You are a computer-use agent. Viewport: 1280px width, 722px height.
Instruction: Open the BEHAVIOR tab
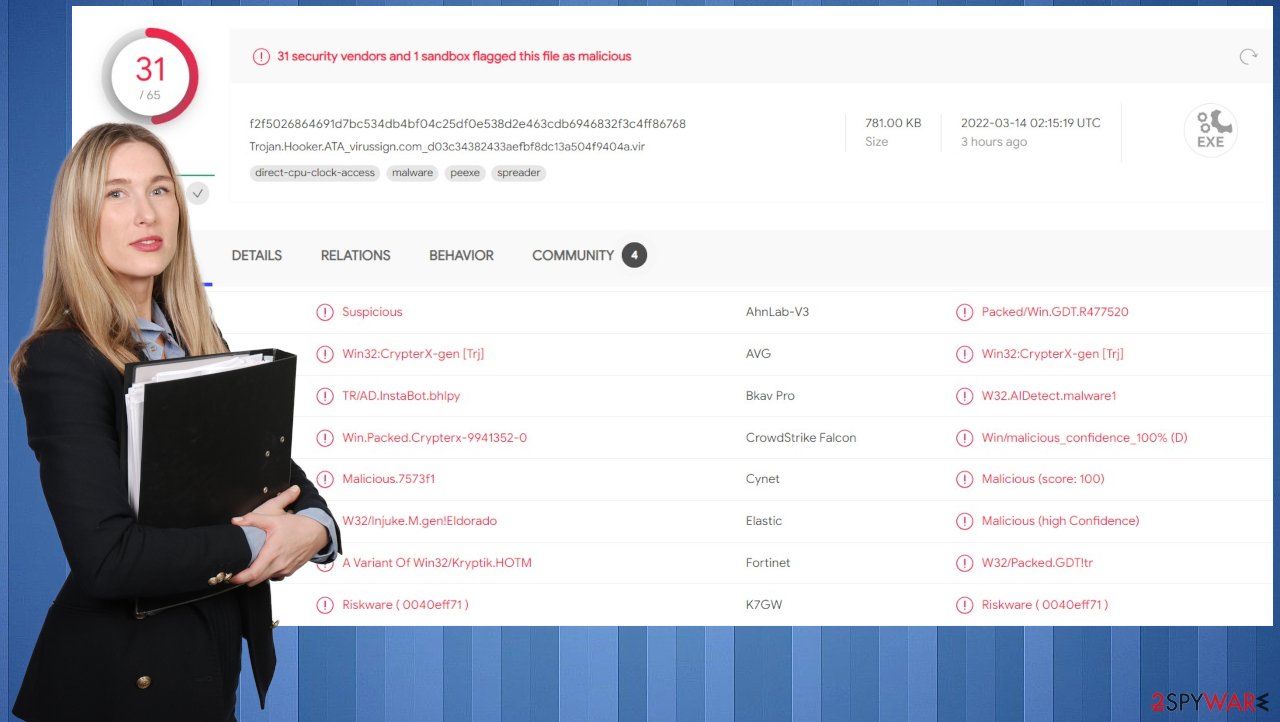(x=461, y=256)
